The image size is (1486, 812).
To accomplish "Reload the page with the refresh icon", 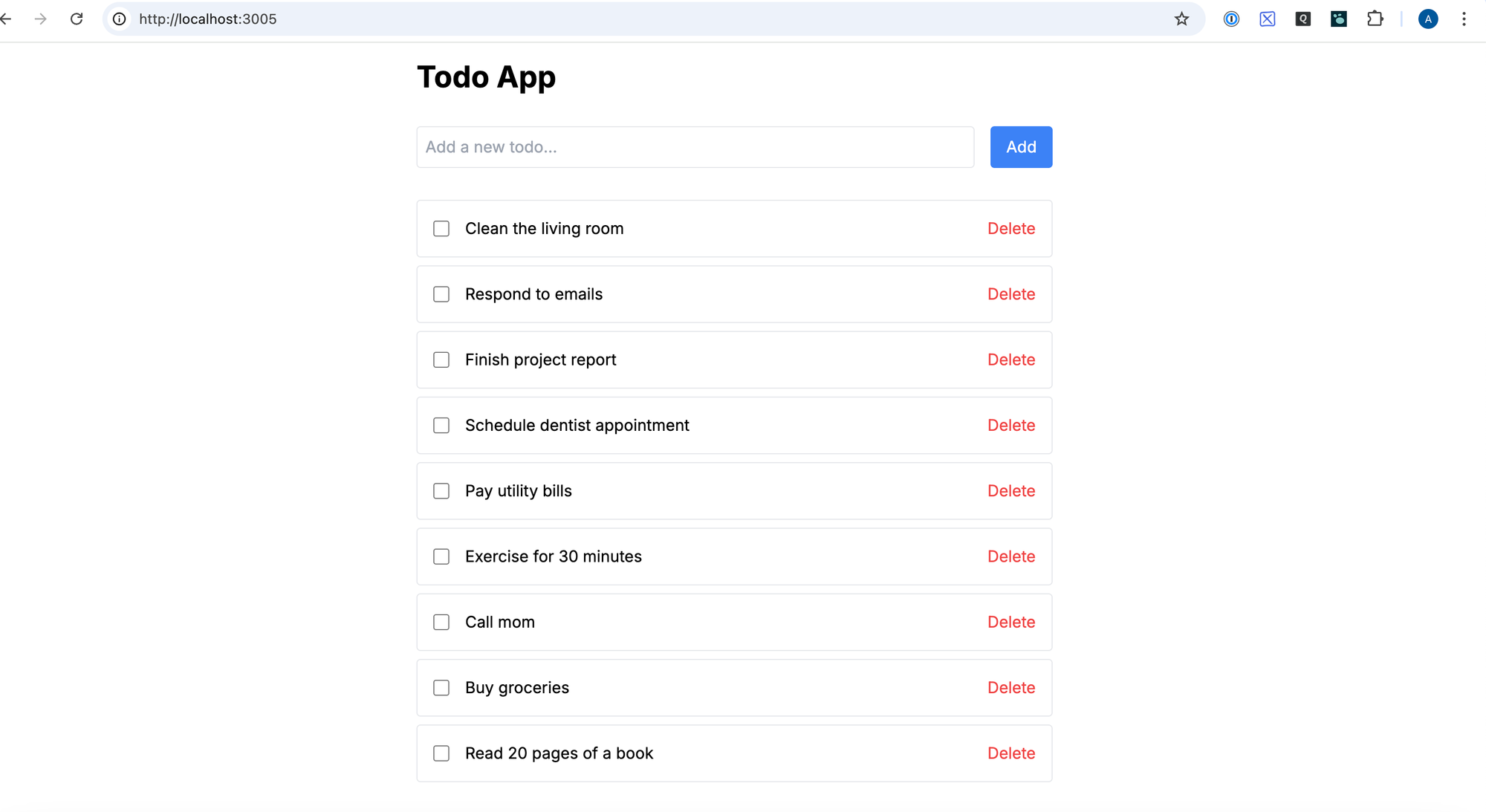I will point(77,19).
